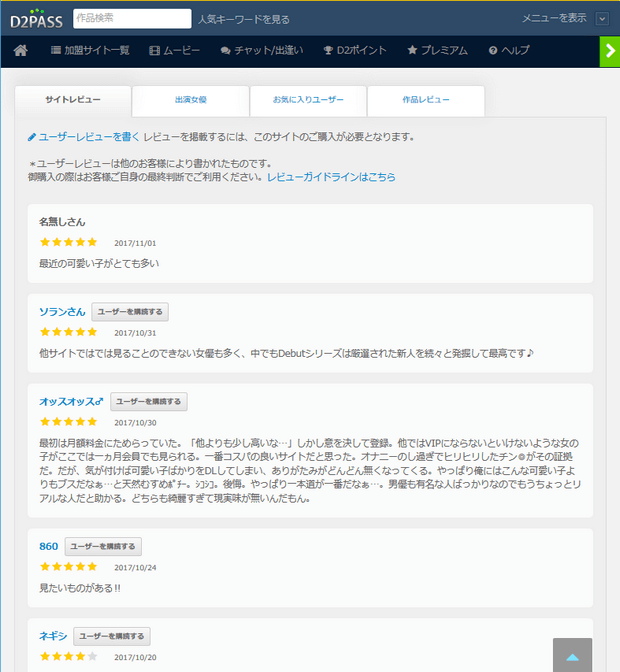The width and height of the screenshot is (620, 672).
Task: Switch to the 作品レビュー tab
Action: pyautogui.click(x=426, y=101)
